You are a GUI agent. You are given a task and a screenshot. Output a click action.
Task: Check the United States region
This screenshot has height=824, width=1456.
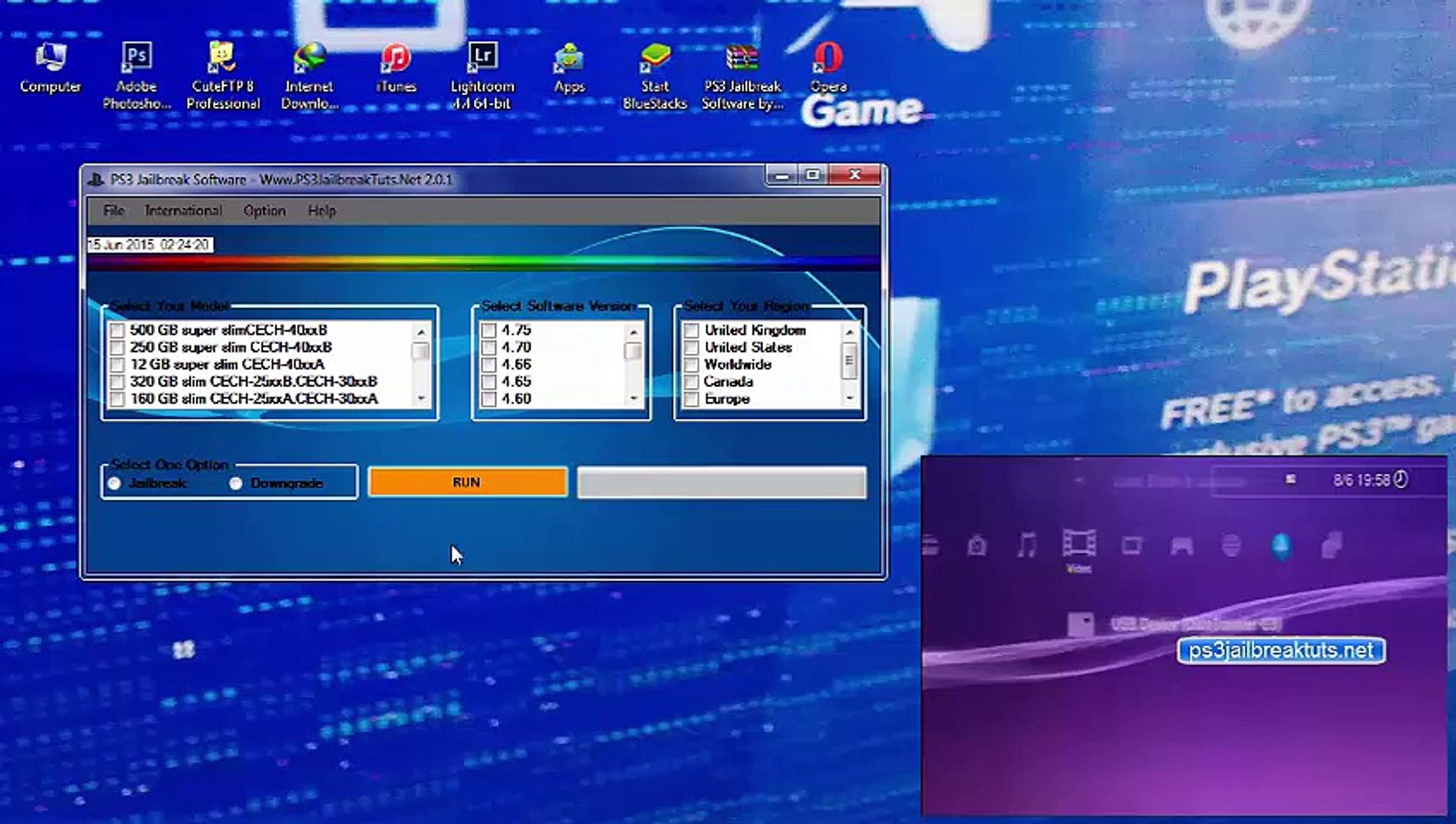point(691,348)
